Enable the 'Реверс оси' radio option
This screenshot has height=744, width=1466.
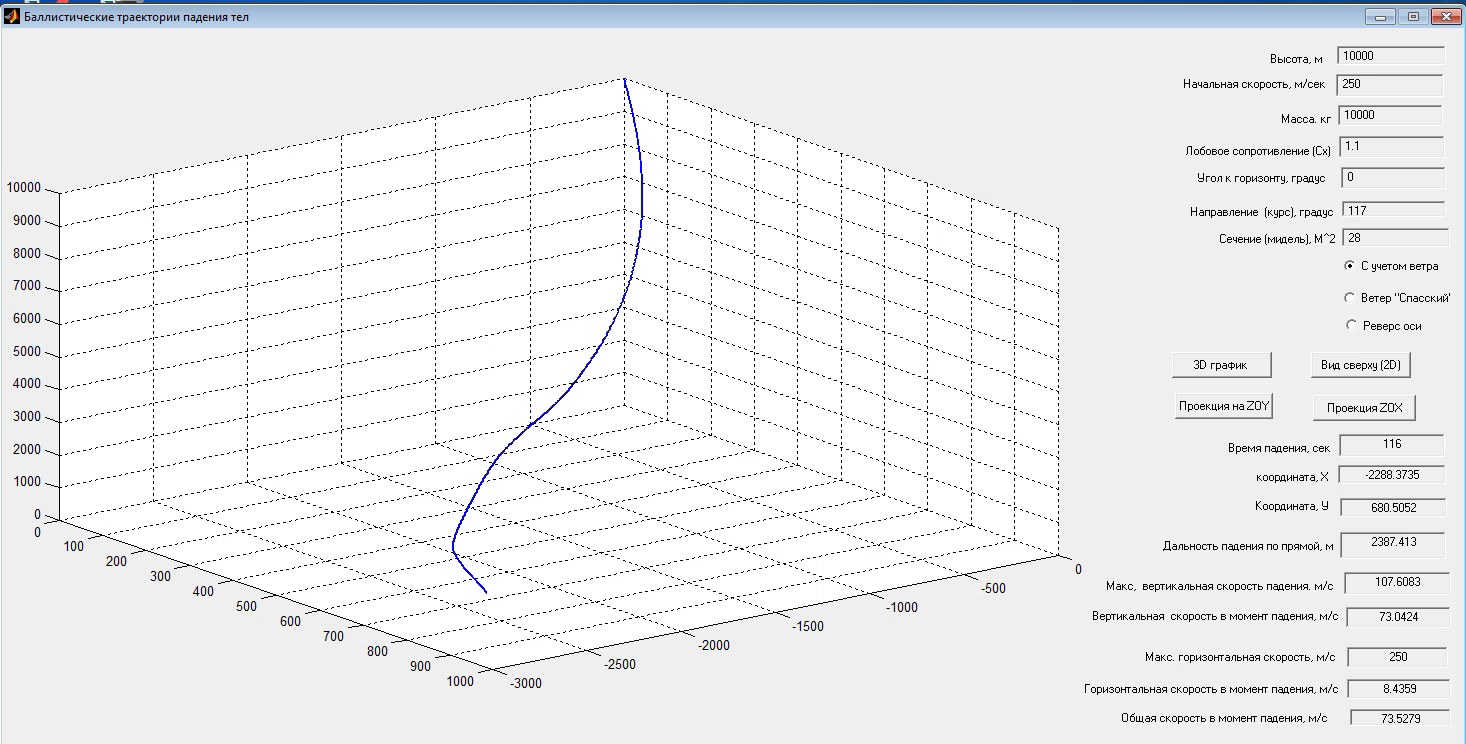pyautogui.click(x=1351, y=325)
